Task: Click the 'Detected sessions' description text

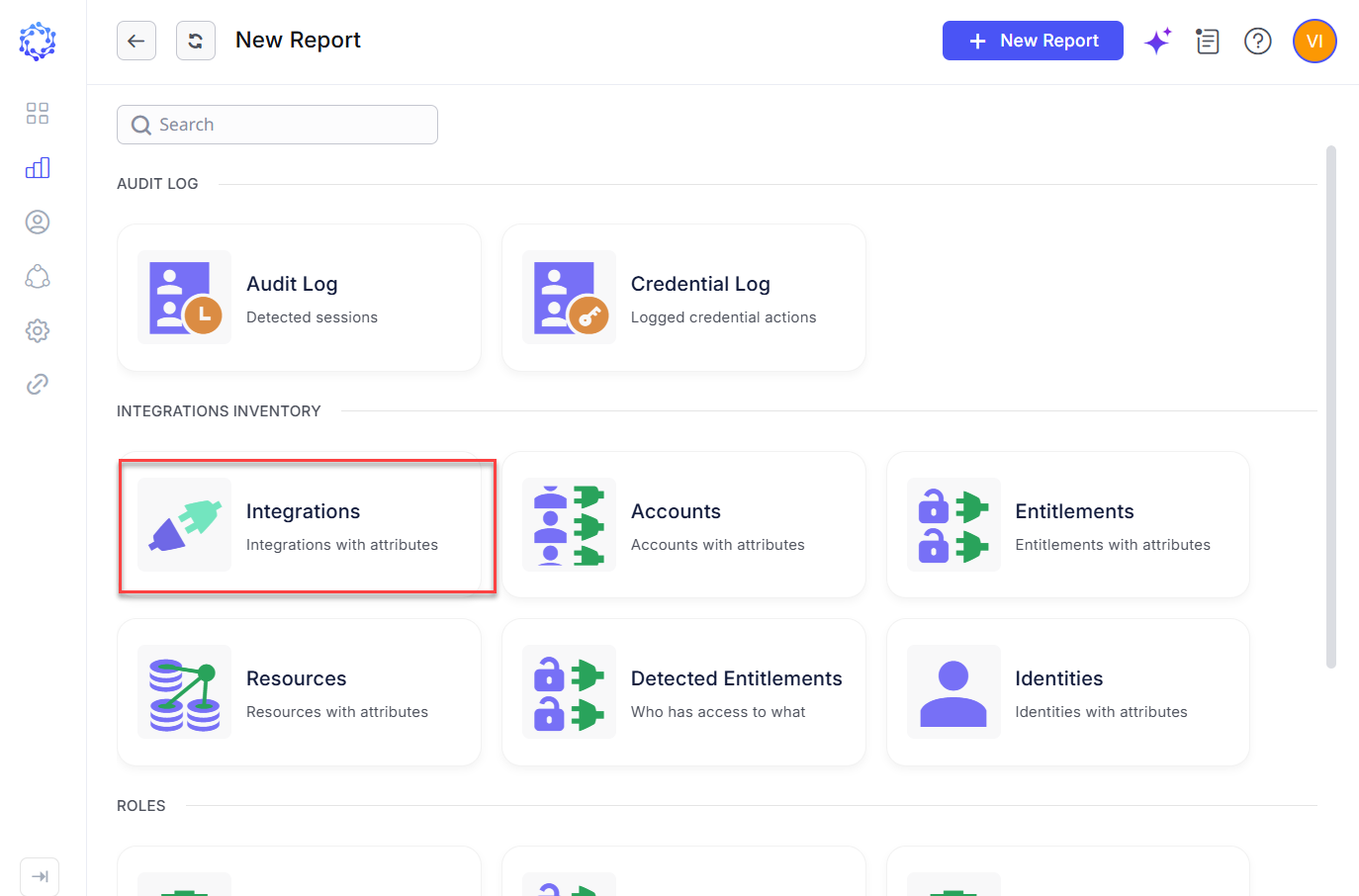Action: (x=312, y=317)
